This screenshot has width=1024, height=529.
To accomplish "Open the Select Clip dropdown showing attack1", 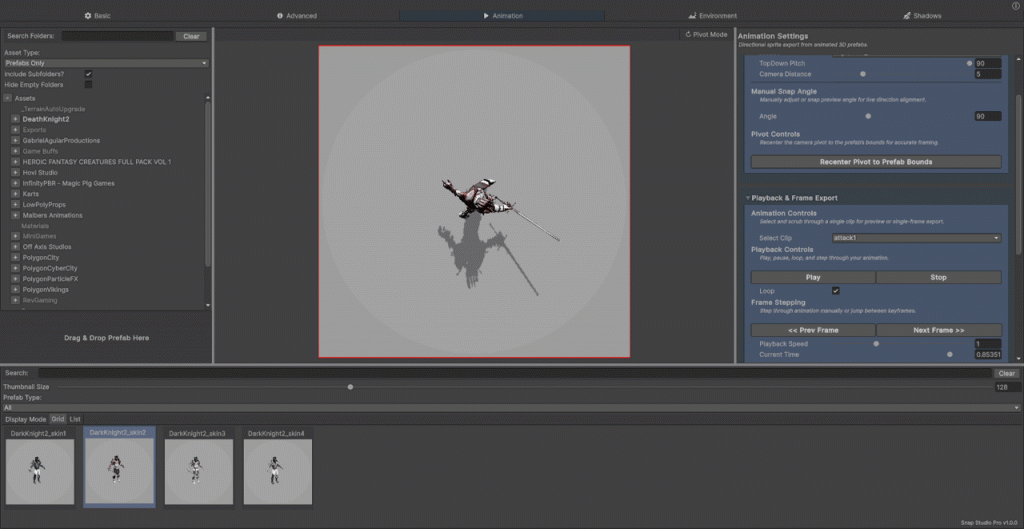I will [915, 238].
